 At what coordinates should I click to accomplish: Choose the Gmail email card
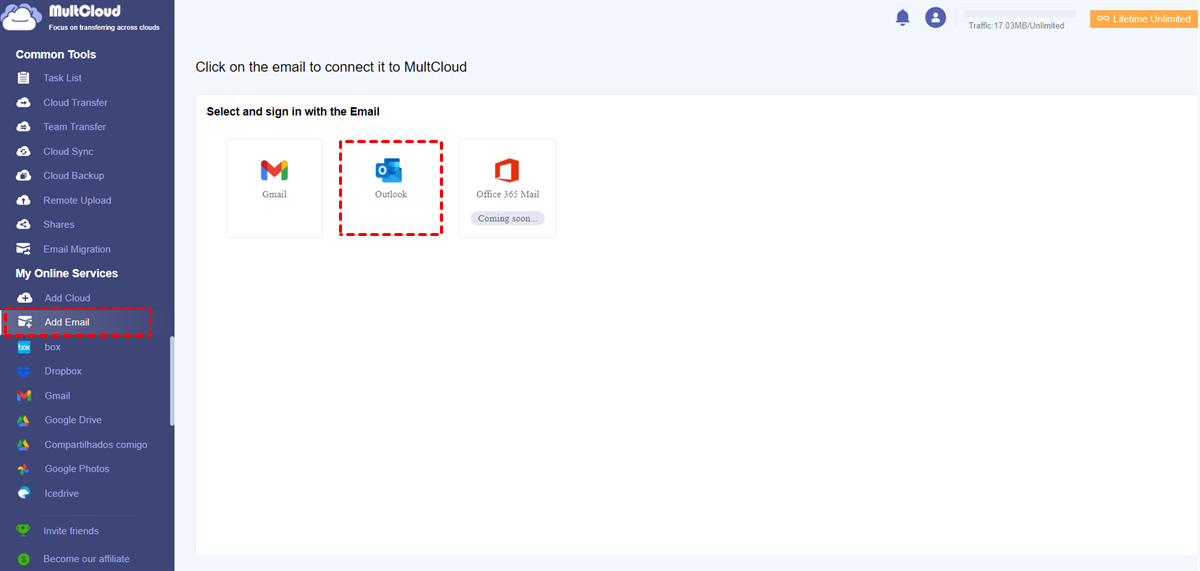274,188
